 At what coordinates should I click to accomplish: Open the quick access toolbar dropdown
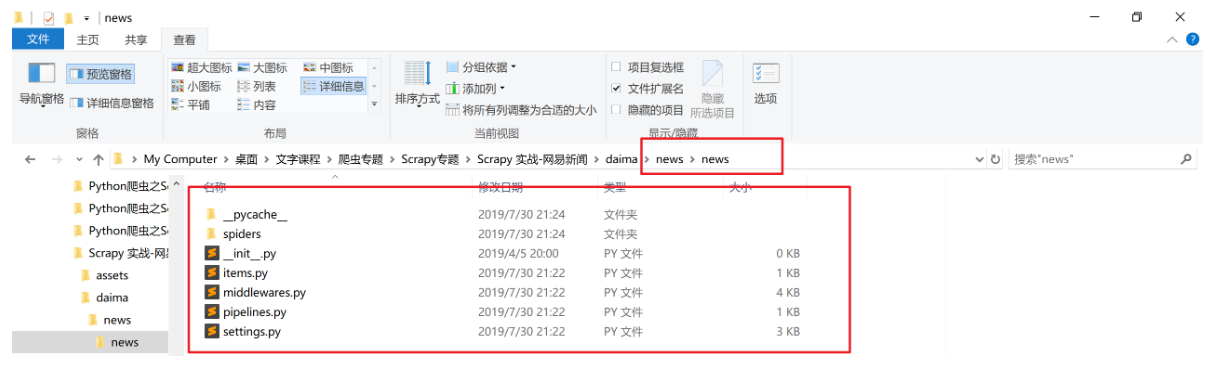point(86,18)
